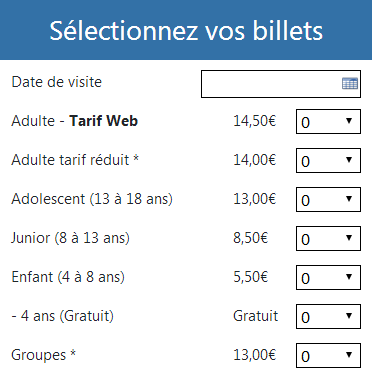The image size is (372, 370).
Task: Open the Adulte Tarif Web quantity dropdown
Action: 328,121
